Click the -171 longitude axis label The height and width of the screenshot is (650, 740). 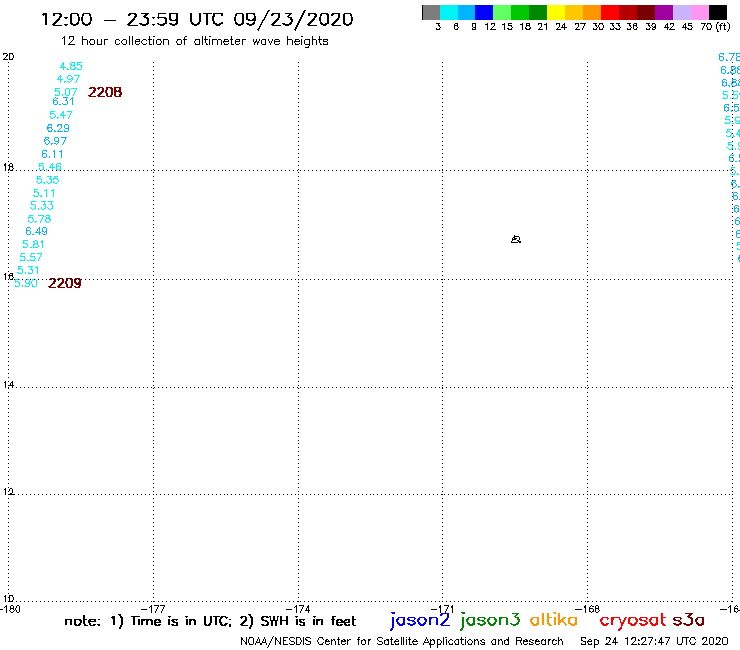[442, 609]
